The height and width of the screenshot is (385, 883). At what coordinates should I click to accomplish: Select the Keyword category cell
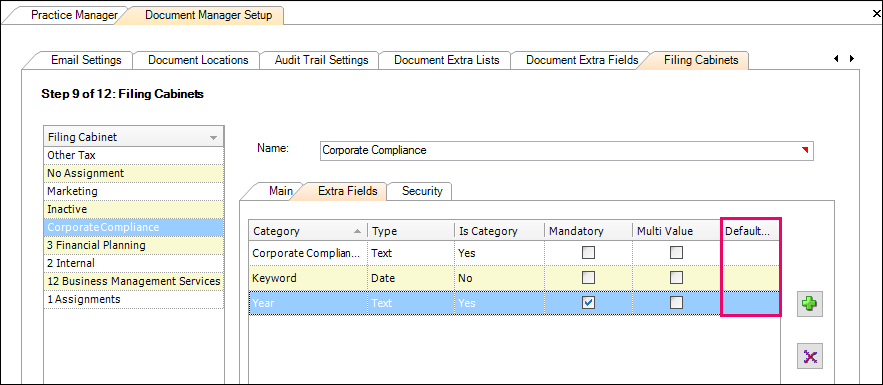click(308, 278)
